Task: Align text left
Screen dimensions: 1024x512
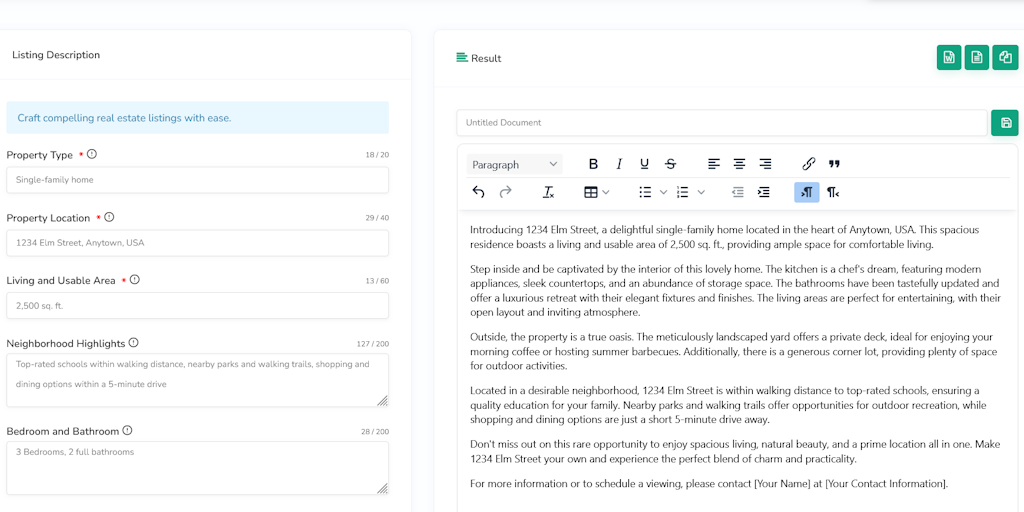Action: (x=714, y=164)
